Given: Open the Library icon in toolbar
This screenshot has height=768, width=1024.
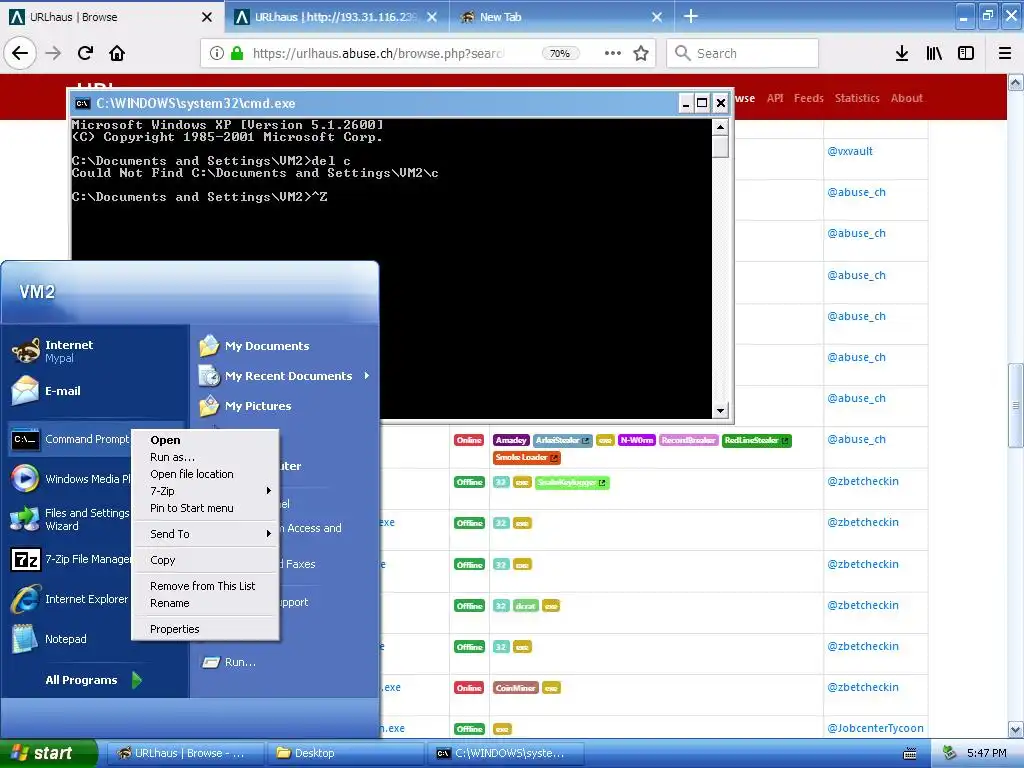Looking at the screenshot, I should pyautogui.click(x=934, y=53).
